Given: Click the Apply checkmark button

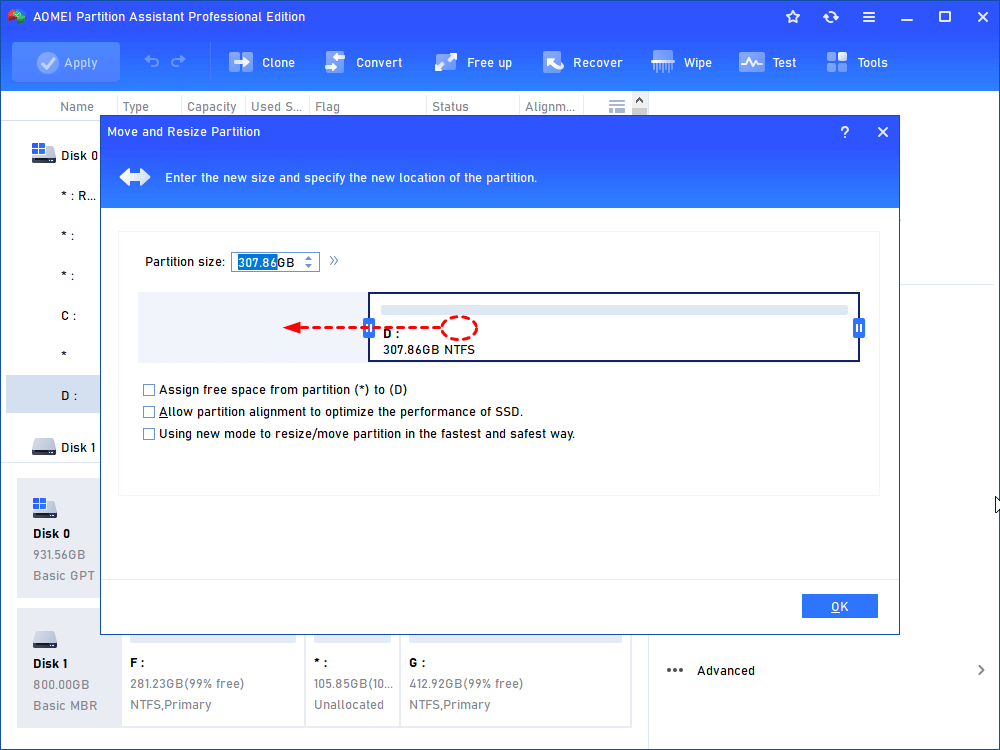Looking at the screenshot, I should 66,62.
